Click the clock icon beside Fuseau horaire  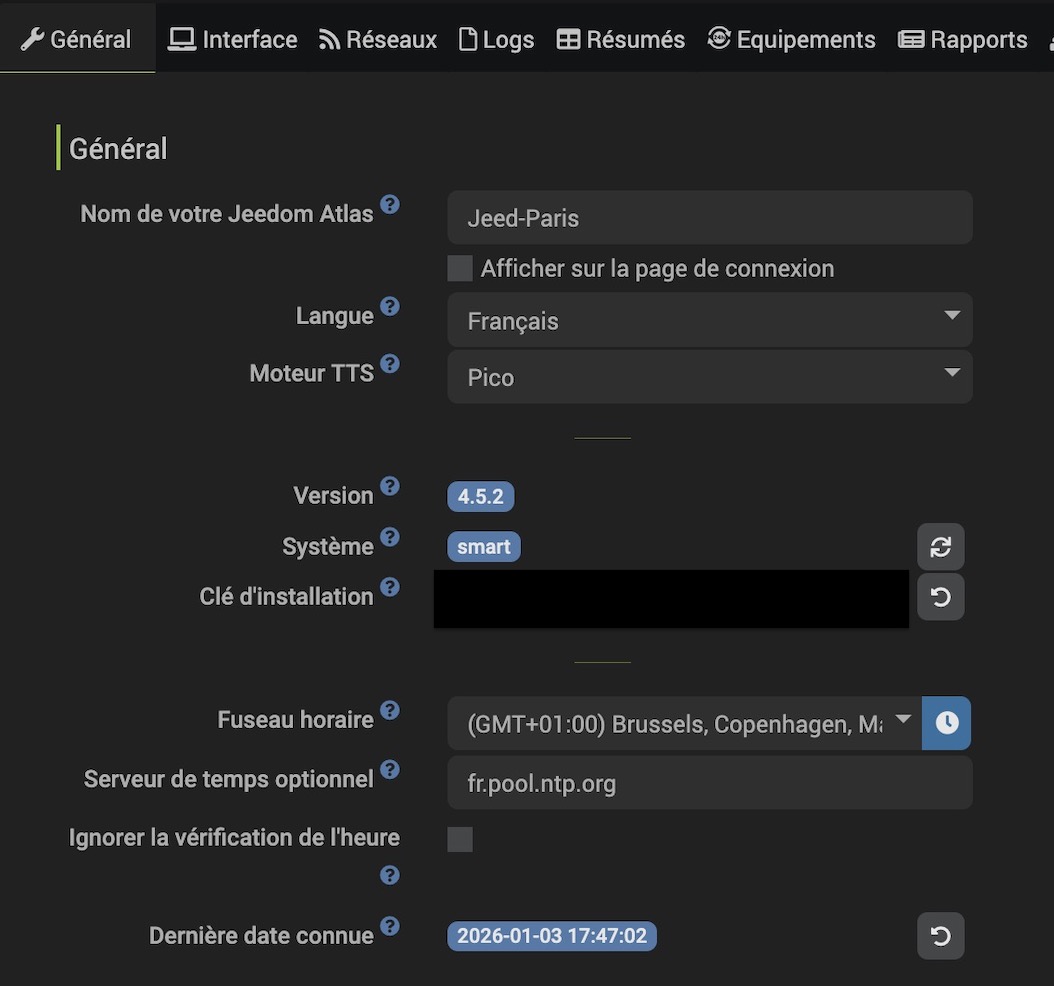pyautogui.click(x=947, y=723)
